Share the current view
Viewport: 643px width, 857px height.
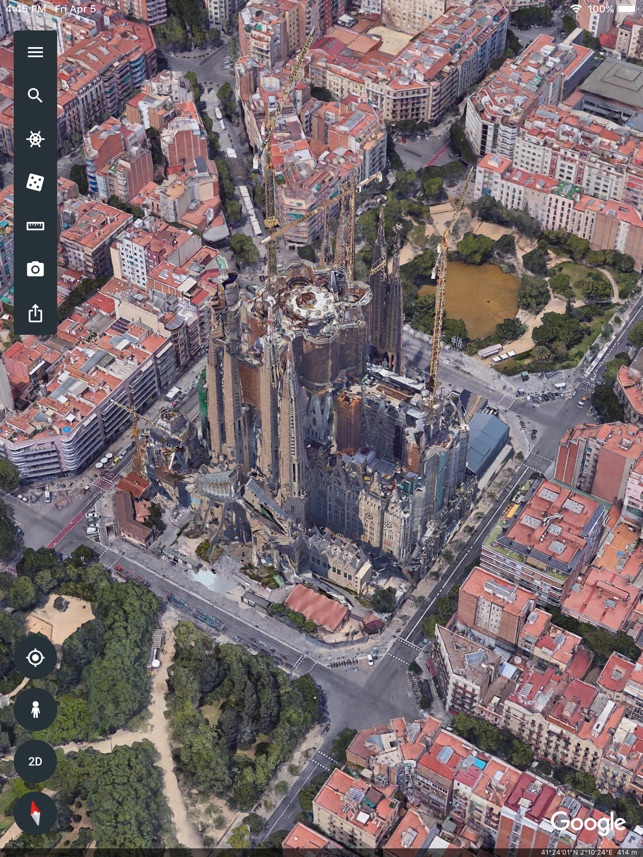(x=35, y=313)
